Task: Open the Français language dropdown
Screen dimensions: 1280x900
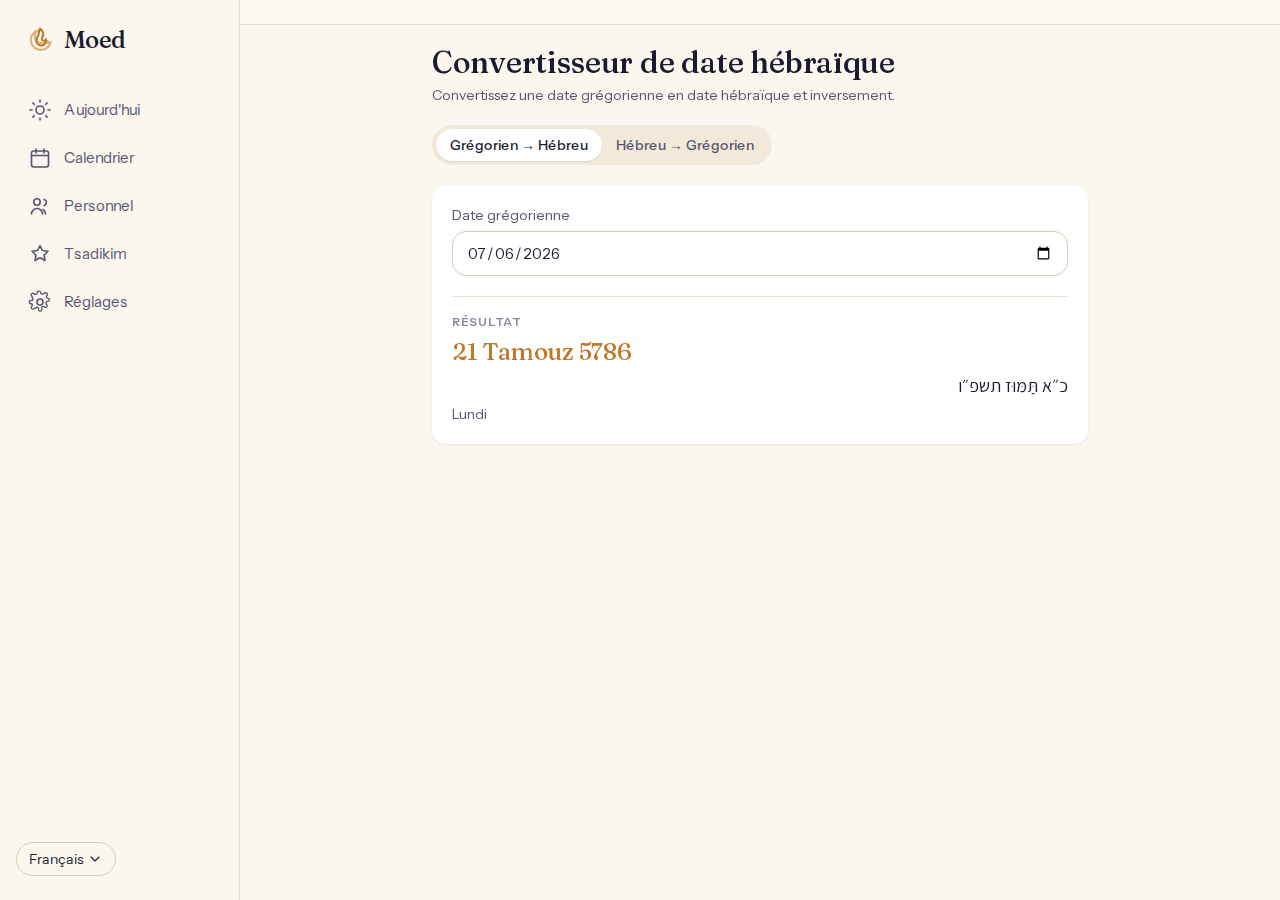Action: (x=66, y=859)
